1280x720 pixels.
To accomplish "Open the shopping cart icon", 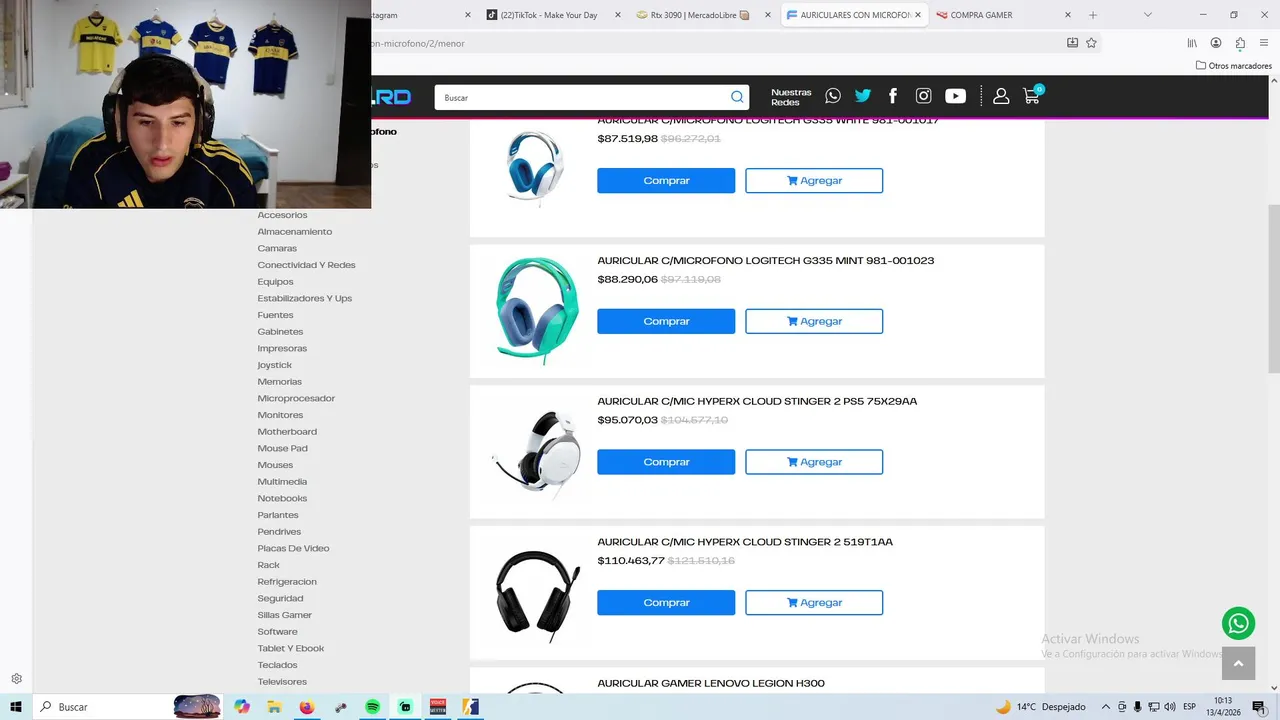I will pyautogui.click(x=1032, y=96).
